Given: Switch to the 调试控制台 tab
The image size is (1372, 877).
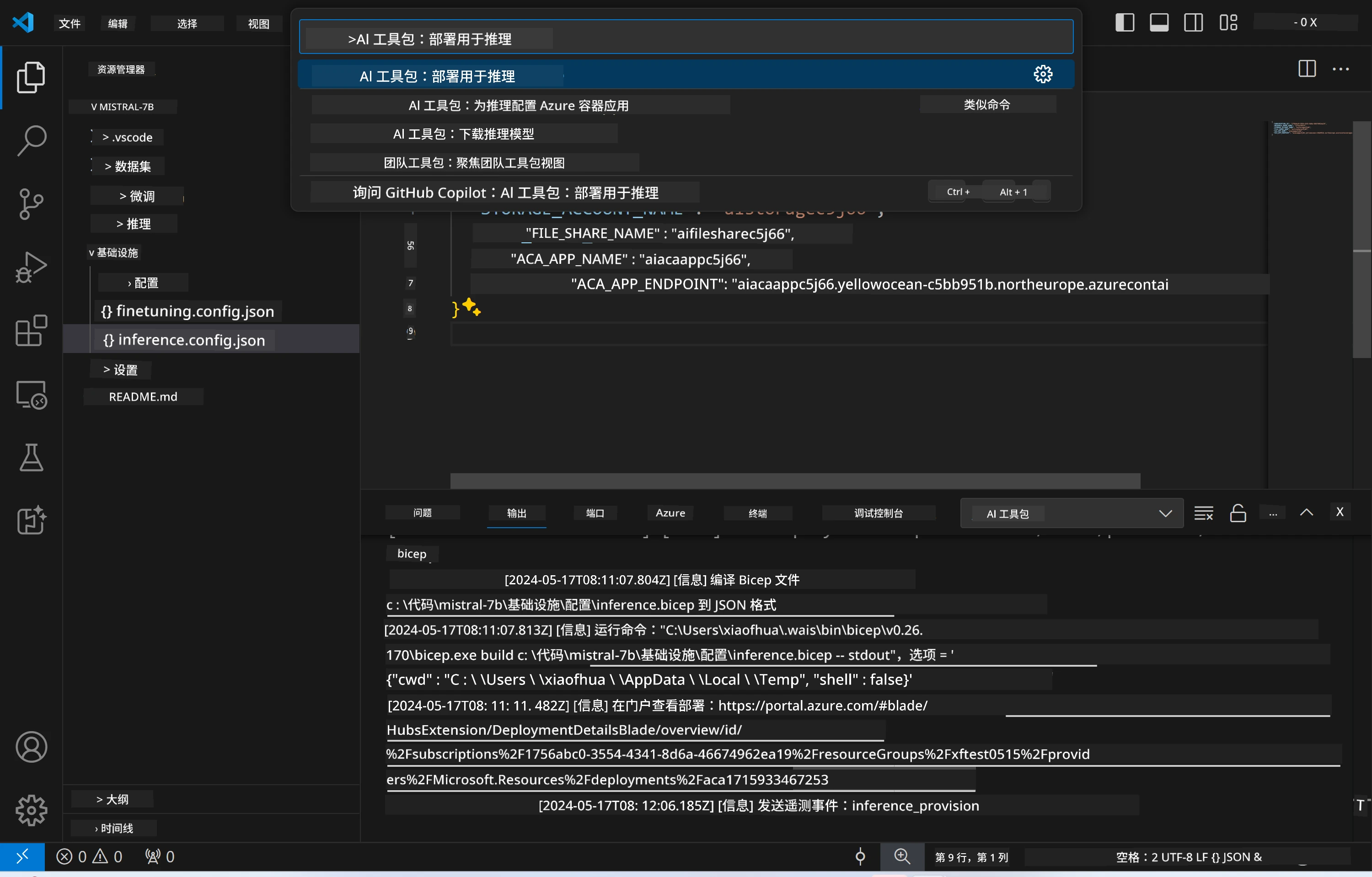Looking at the screenshot, I should (879, 513).
